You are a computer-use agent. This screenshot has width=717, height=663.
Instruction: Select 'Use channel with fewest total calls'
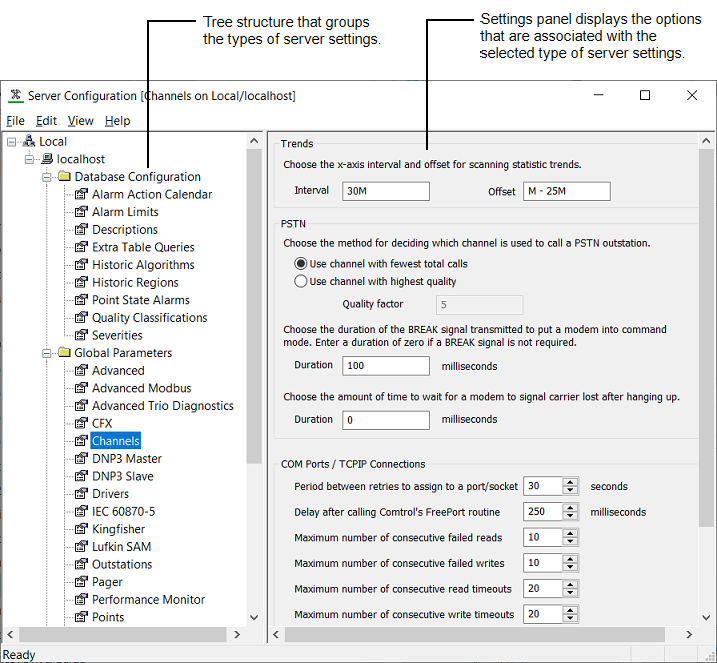click(301, 264)
